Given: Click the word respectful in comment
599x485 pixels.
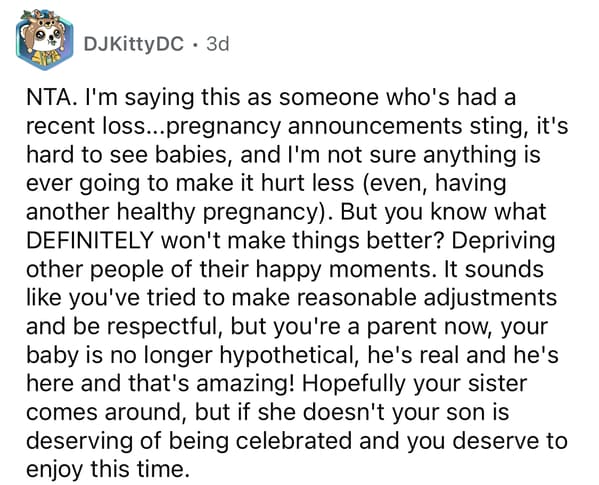Looking at the screenshot, I should pyautogui.click(x=167, y=328).
